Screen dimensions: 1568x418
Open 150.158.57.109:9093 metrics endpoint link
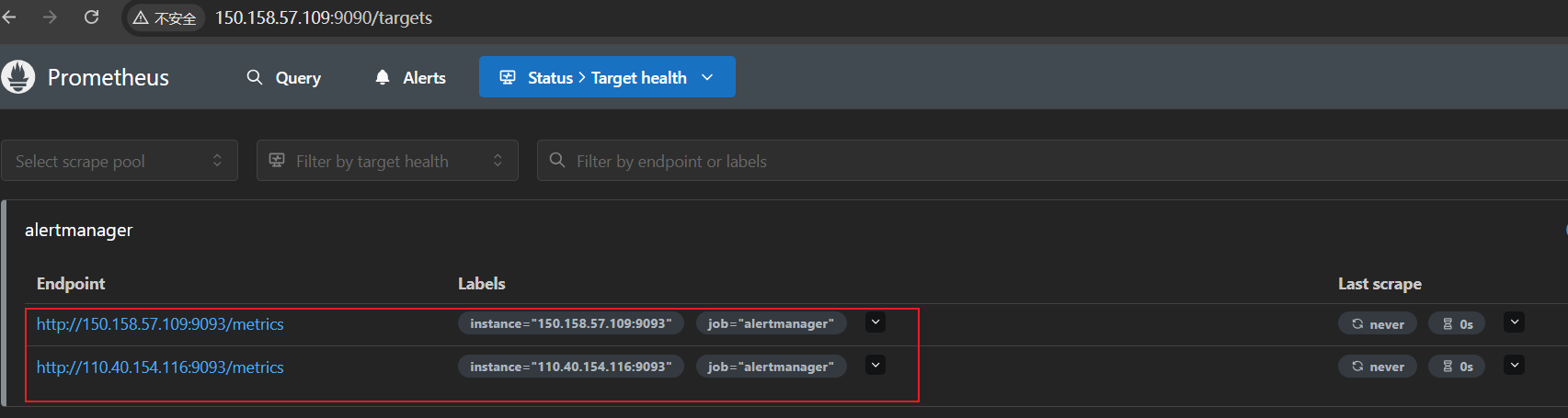coord(160,324)
